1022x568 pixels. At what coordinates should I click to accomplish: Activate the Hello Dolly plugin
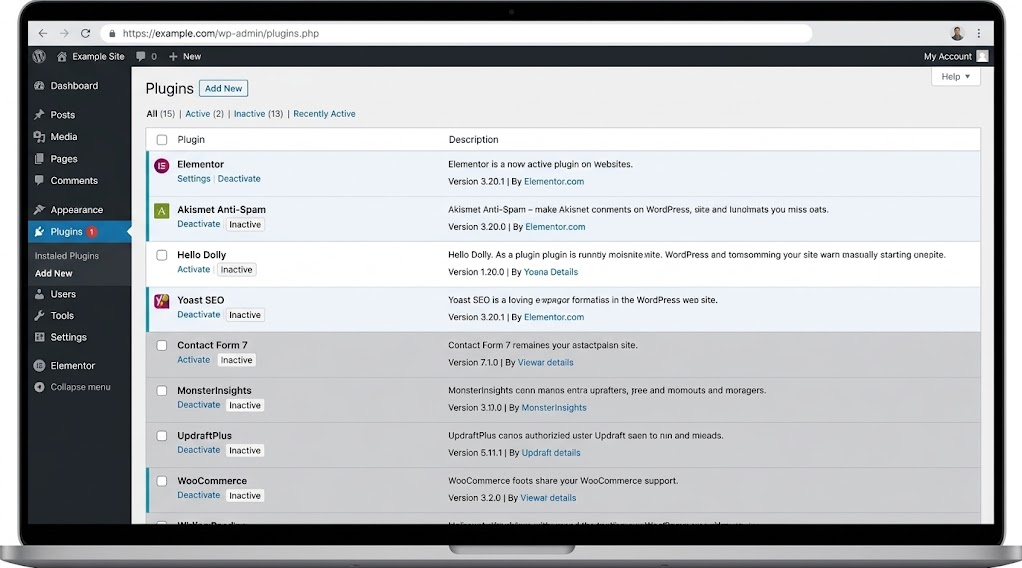(x=194, y=269)
